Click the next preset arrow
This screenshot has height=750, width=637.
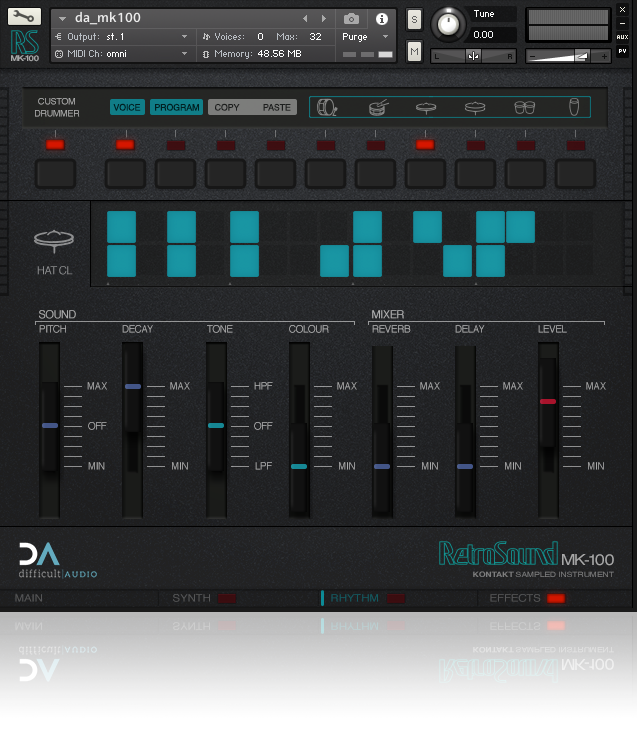tap(324, 19)
